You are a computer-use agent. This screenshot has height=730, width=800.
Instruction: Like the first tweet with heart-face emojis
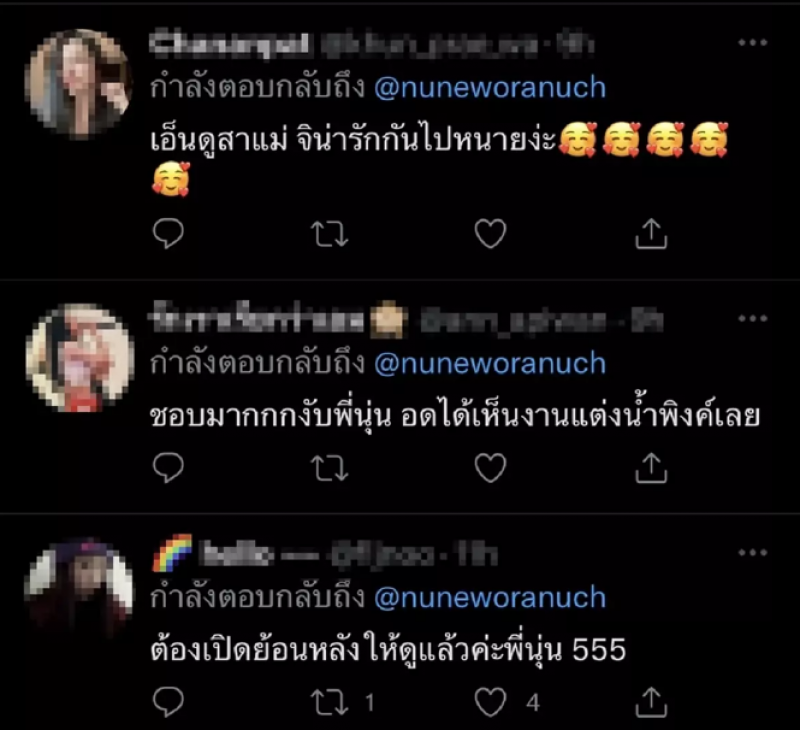coord(490,234)
